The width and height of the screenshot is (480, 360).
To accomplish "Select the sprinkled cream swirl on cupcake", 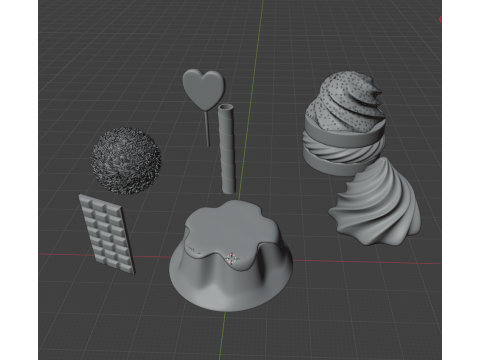I will point(347,100).
